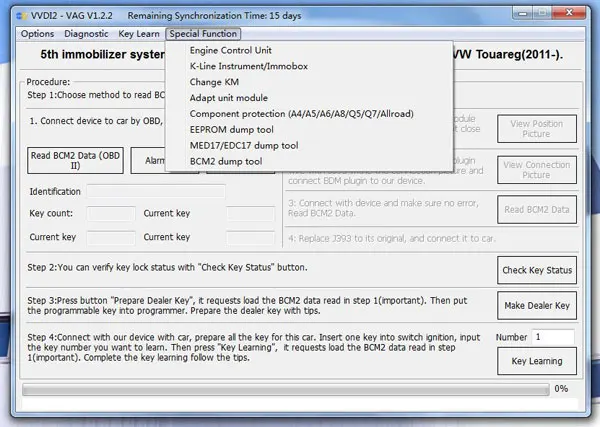Focus the Number input field

[553, 337]
